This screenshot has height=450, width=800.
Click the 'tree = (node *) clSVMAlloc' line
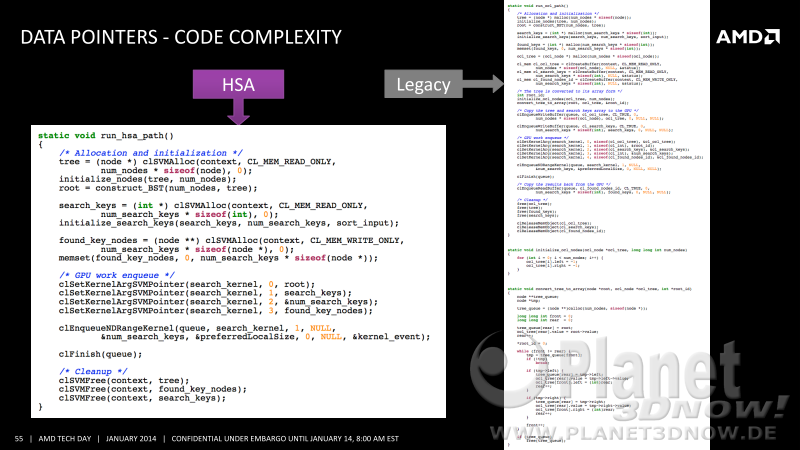click(197, 162)
